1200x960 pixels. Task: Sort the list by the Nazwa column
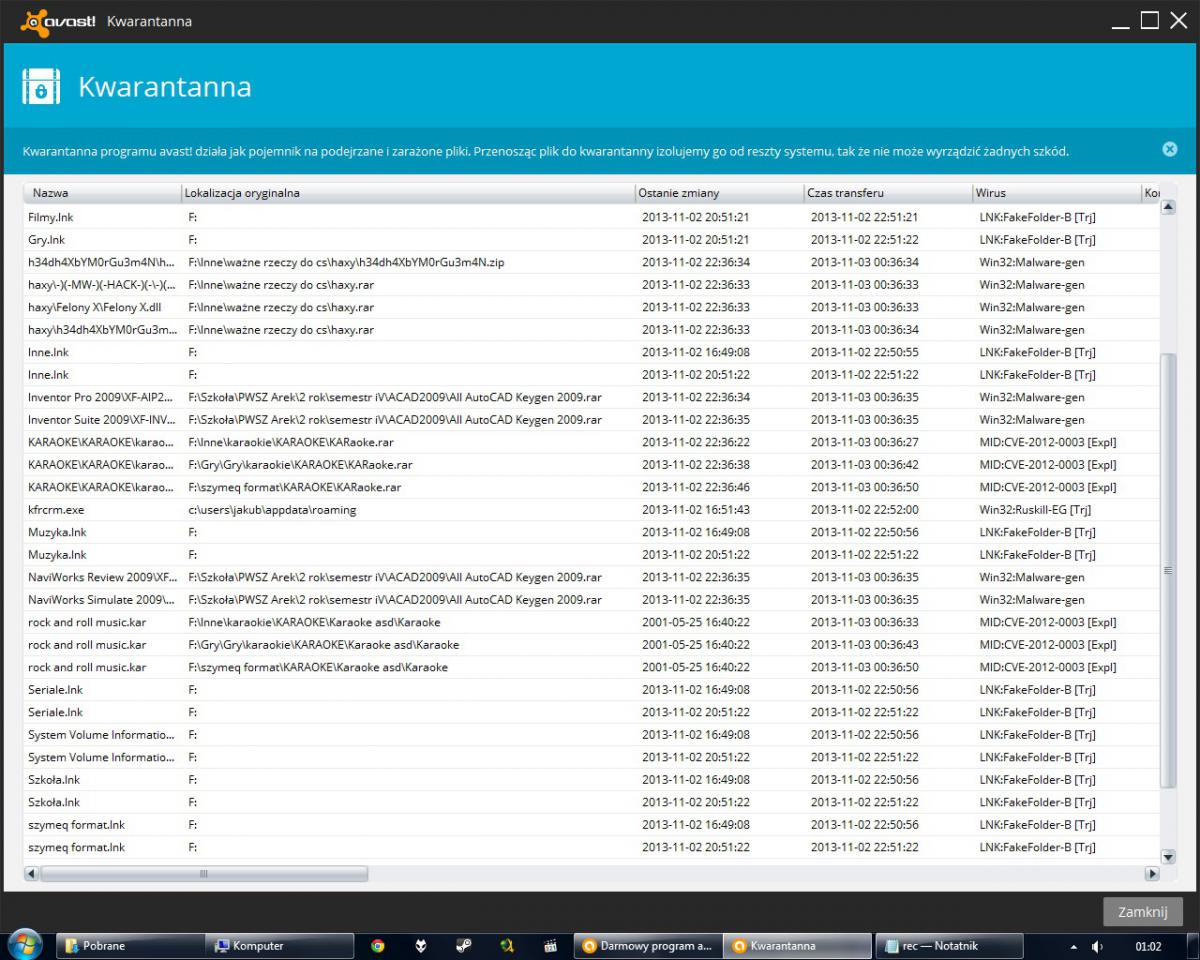tap(102, 193)
